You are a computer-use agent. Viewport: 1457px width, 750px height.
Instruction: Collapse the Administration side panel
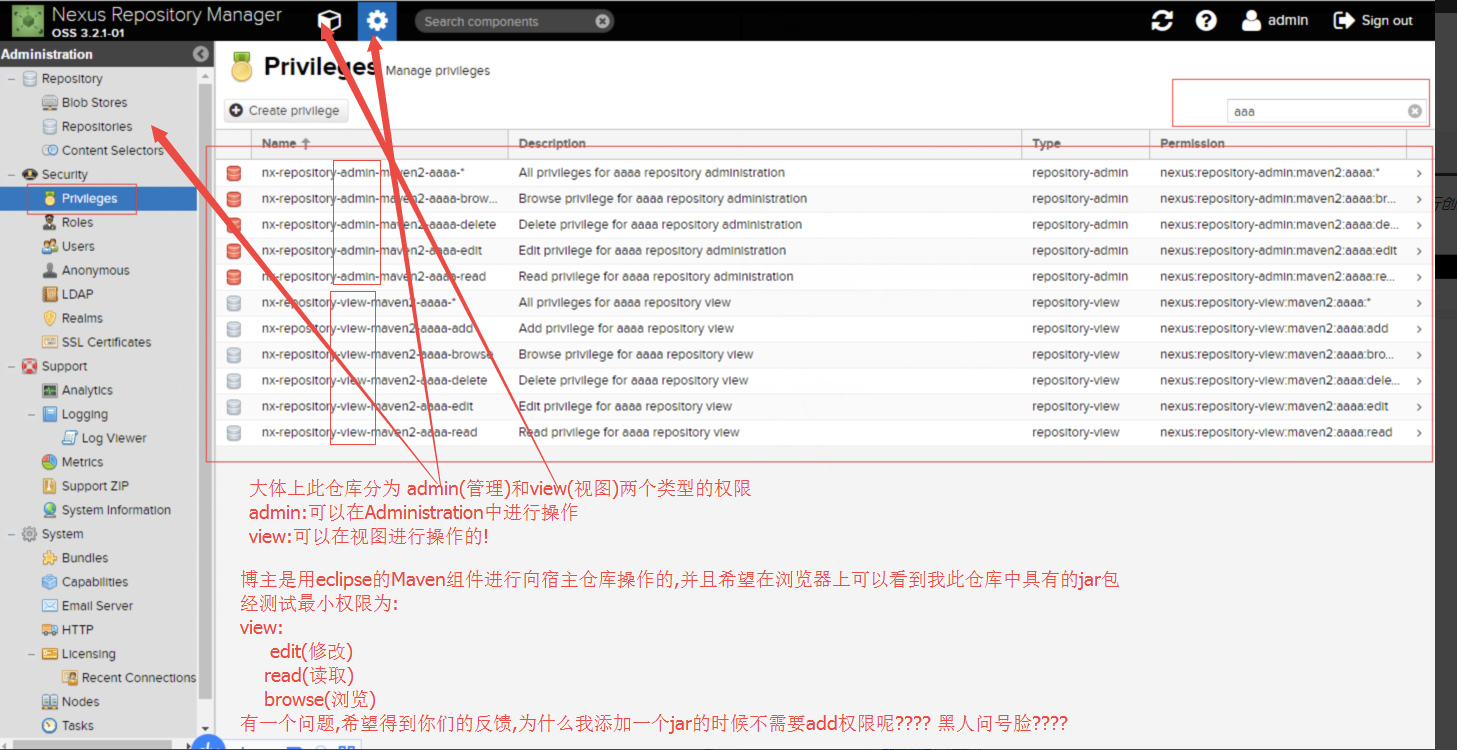(201, 54)
